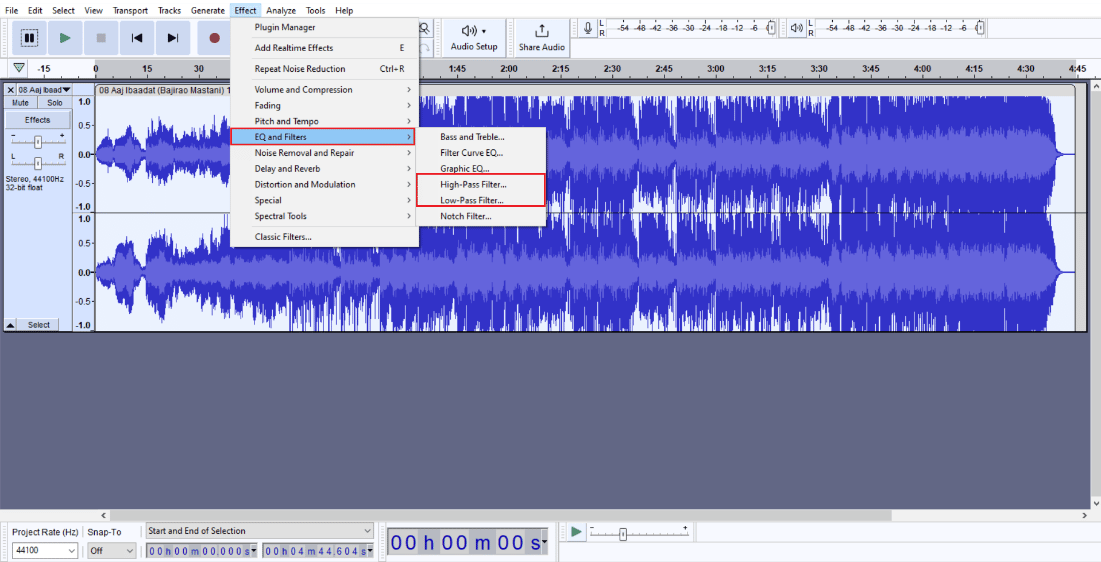
Task: Open the Edit menu
Action: click(x=35, y=11)
